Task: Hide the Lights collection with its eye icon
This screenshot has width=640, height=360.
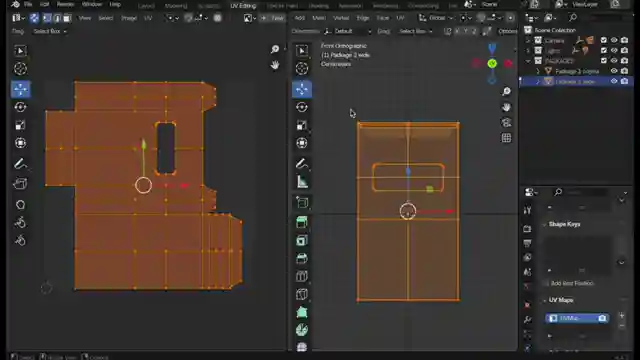Action: [614, 50]
